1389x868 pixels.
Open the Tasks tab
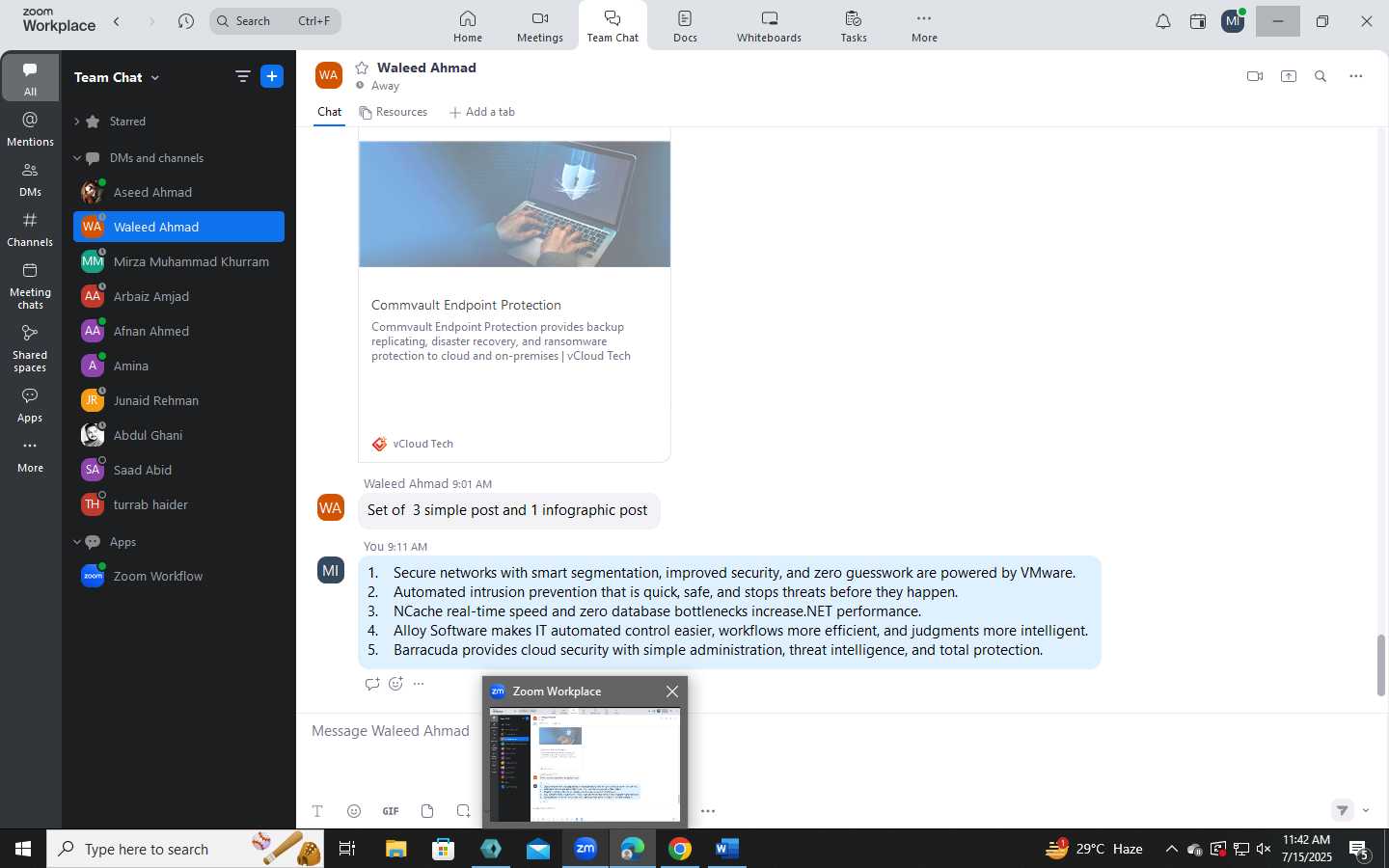click(x=854, y=26)
